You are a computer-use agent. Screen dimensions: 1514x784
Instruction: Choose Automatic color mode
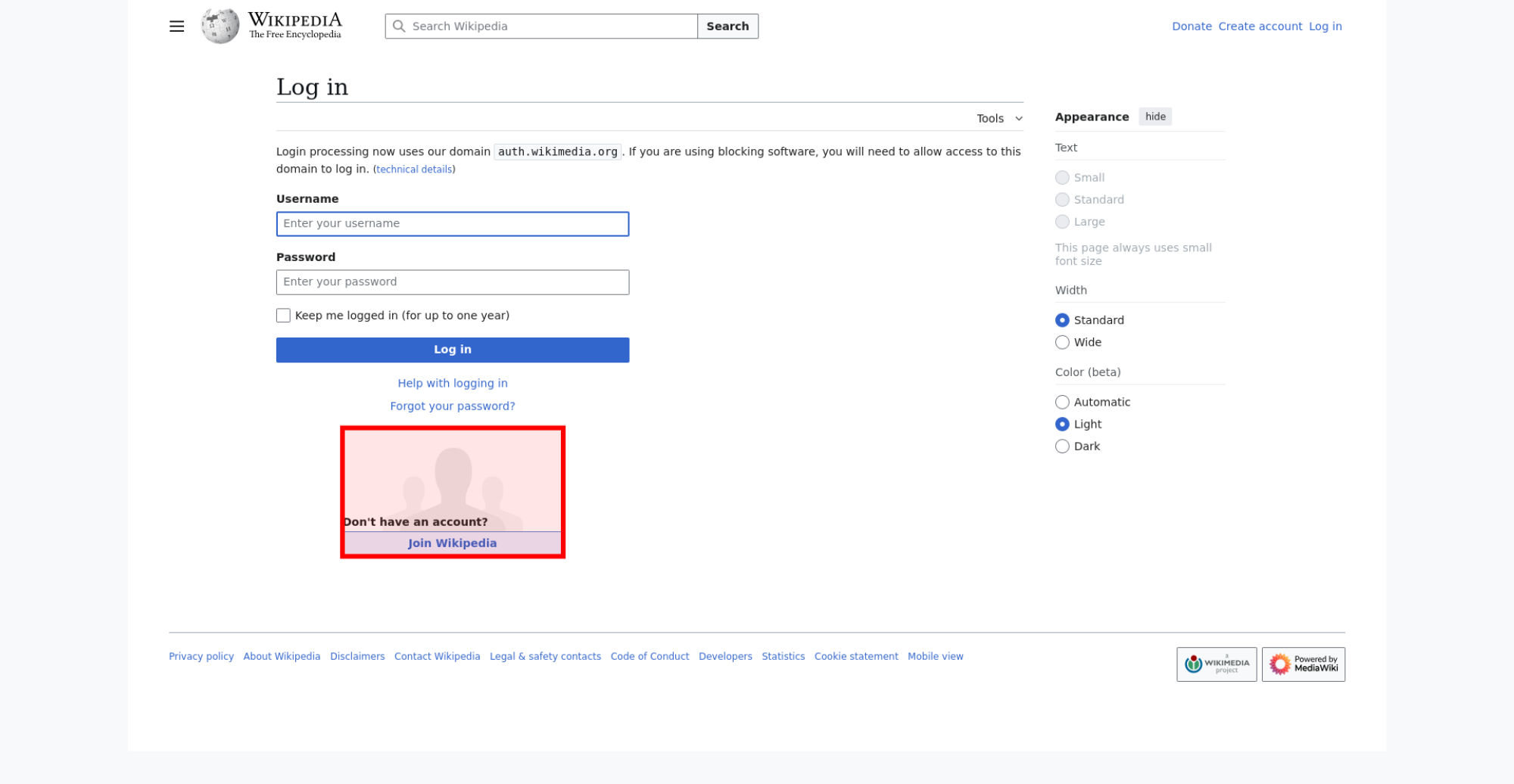coord(1062,403)
